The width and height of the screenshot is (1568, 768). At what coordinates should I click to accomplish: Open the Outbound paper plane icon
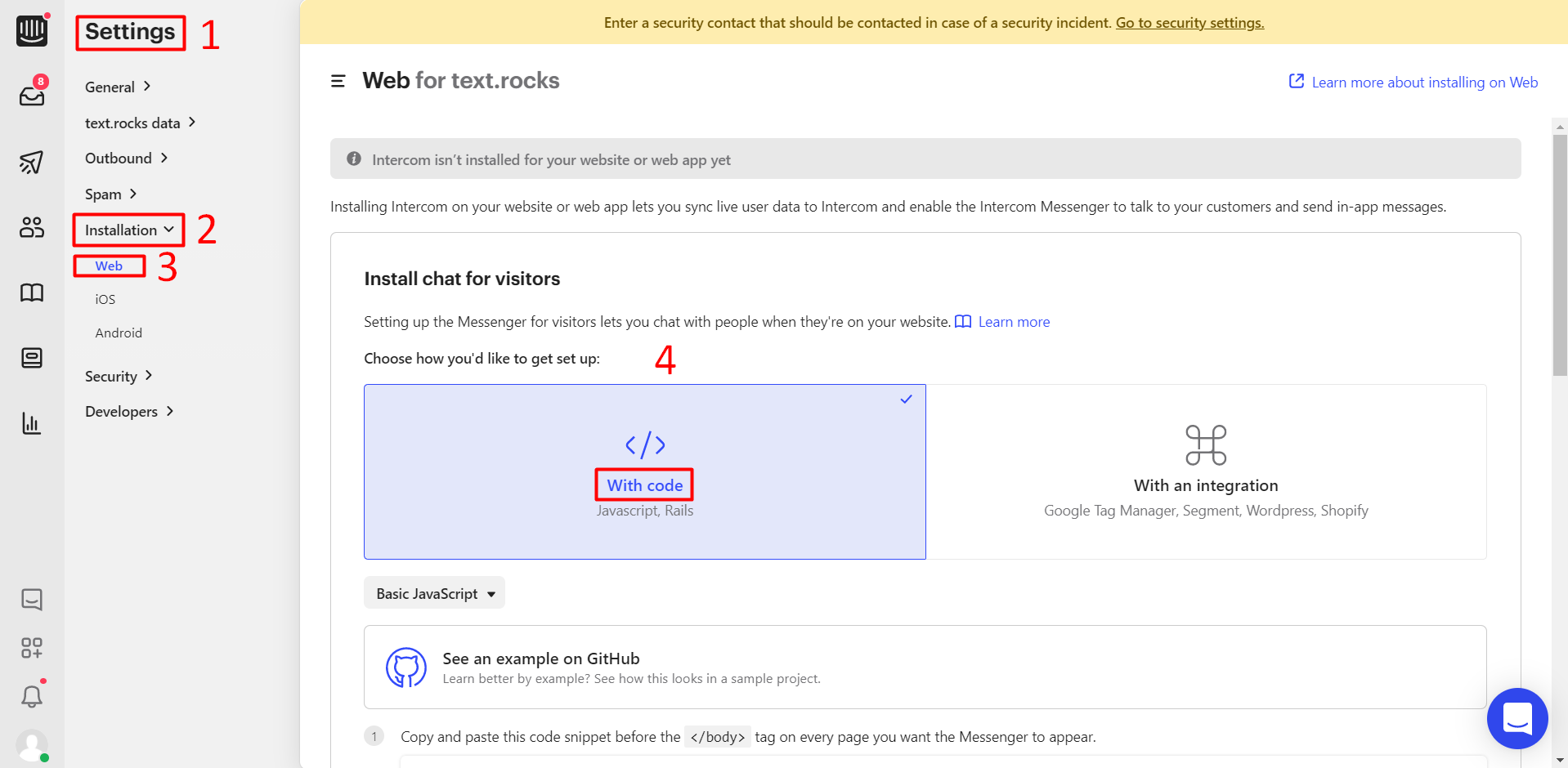pyautogui.click(x=32, y=162)
